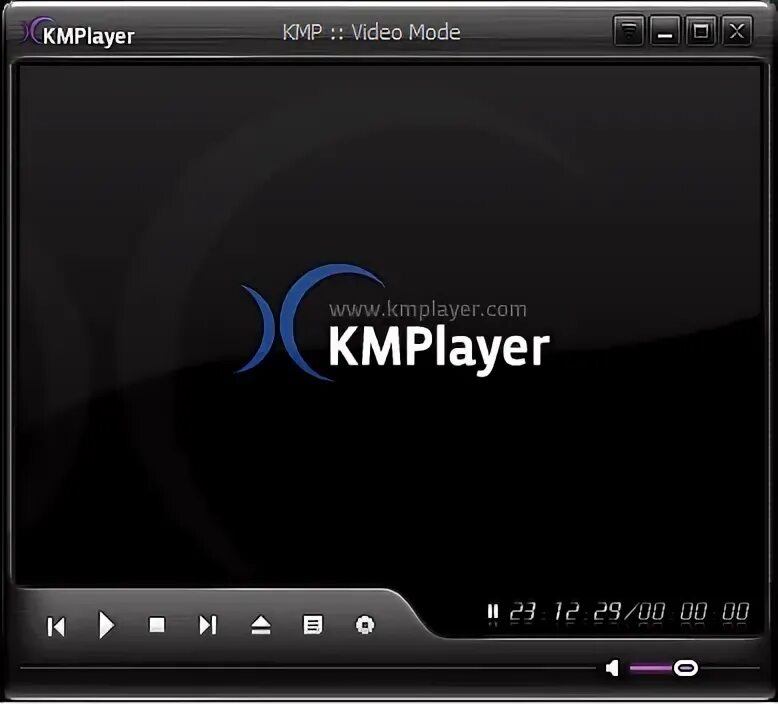778x704 pixels.
Task: Click the www.kmplayer.com text in the video area
Action: 428,310
